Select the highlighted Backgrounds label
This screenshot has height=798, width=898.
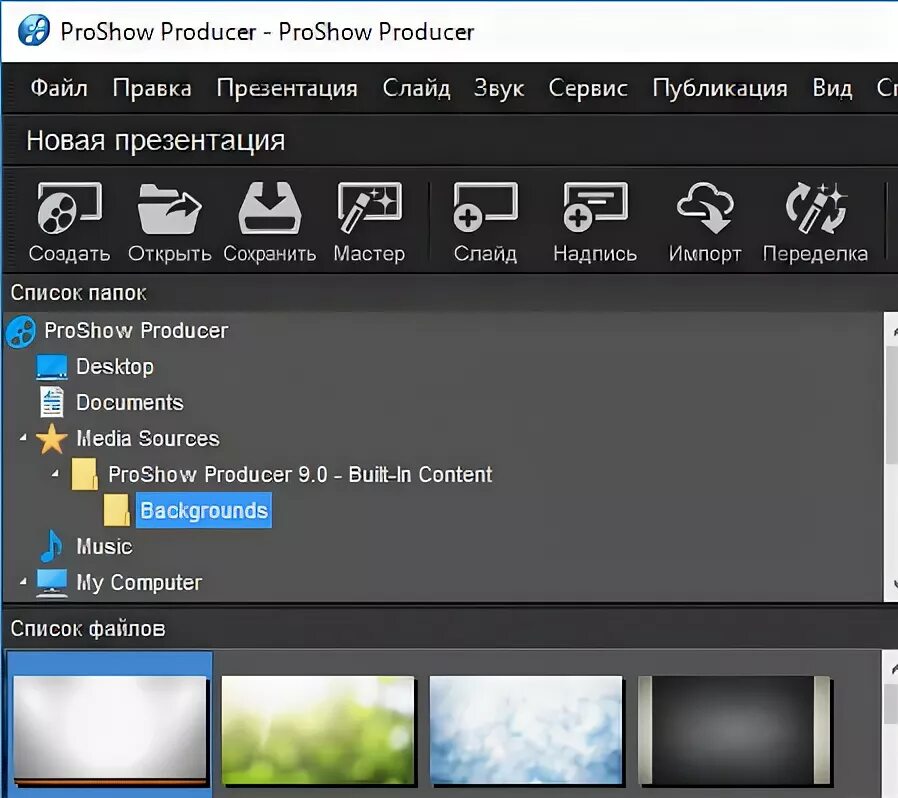(204, 510)
